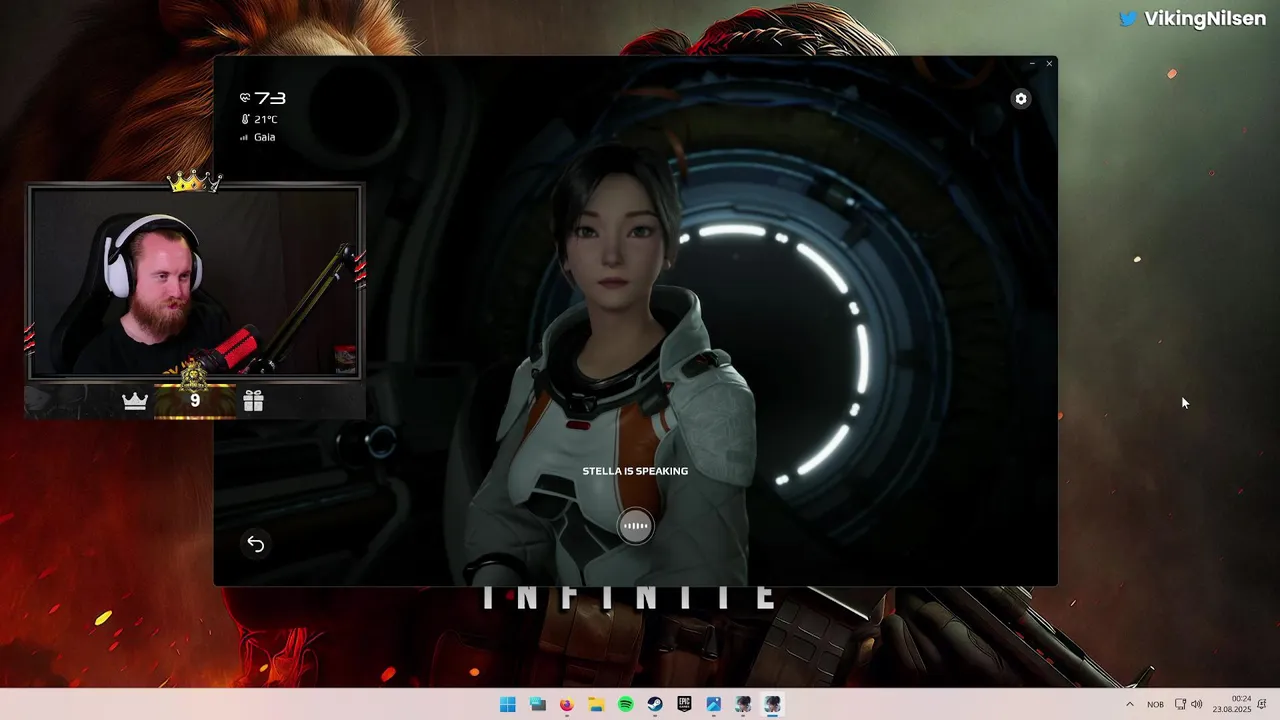Viewport: 1280px width, 720px height.
Task: Open the notifications bell icon
Action: 1262,705
